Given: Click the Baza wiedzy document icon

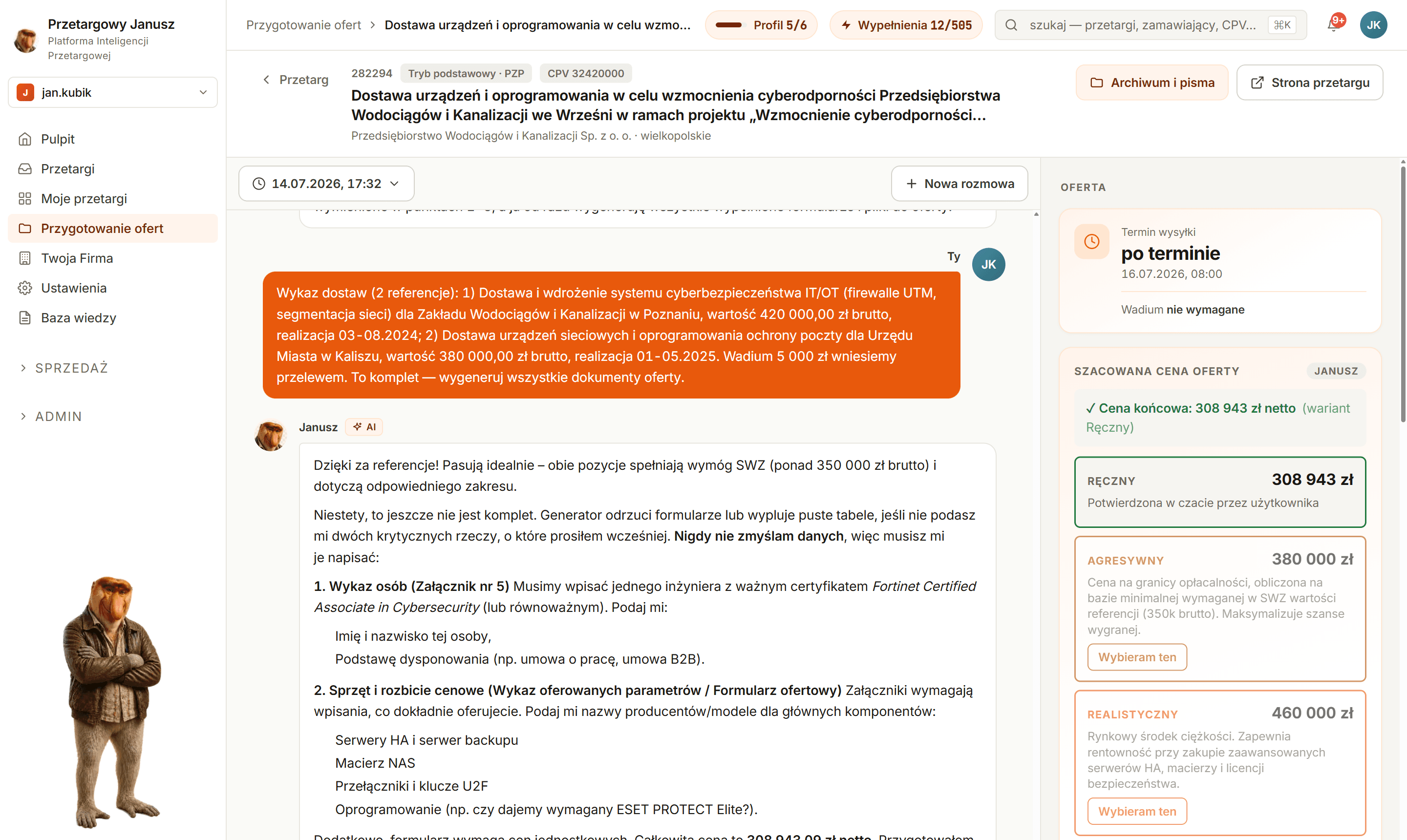Looking at the screenshot, I should pos(25,318).
